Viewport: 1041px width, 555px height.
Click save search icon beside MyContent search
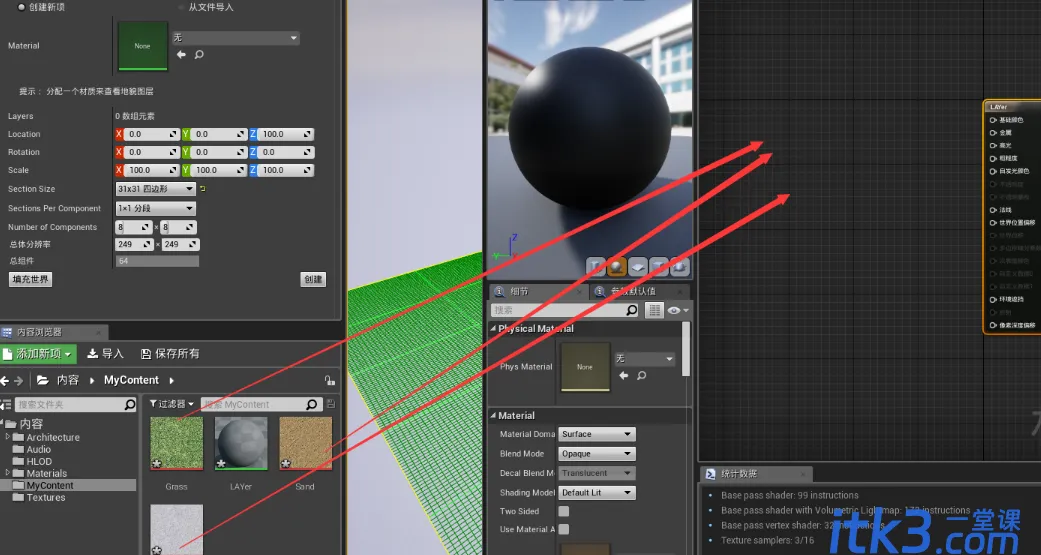[331, 404]
